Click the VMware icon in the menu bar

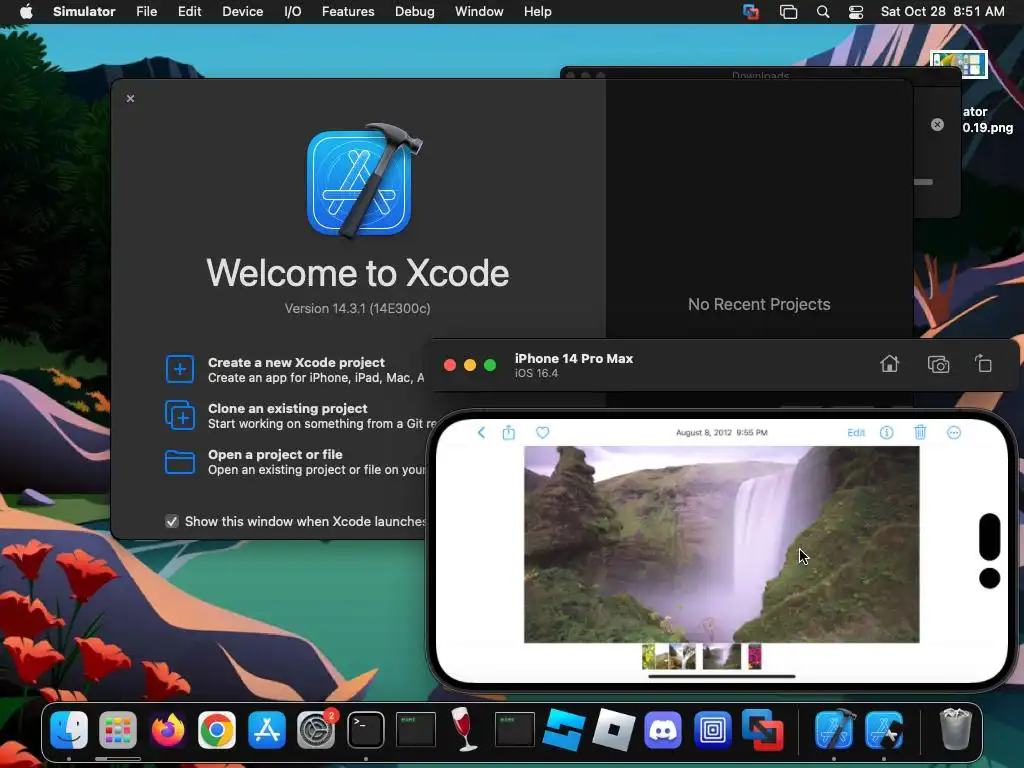(x=751, y=12)
